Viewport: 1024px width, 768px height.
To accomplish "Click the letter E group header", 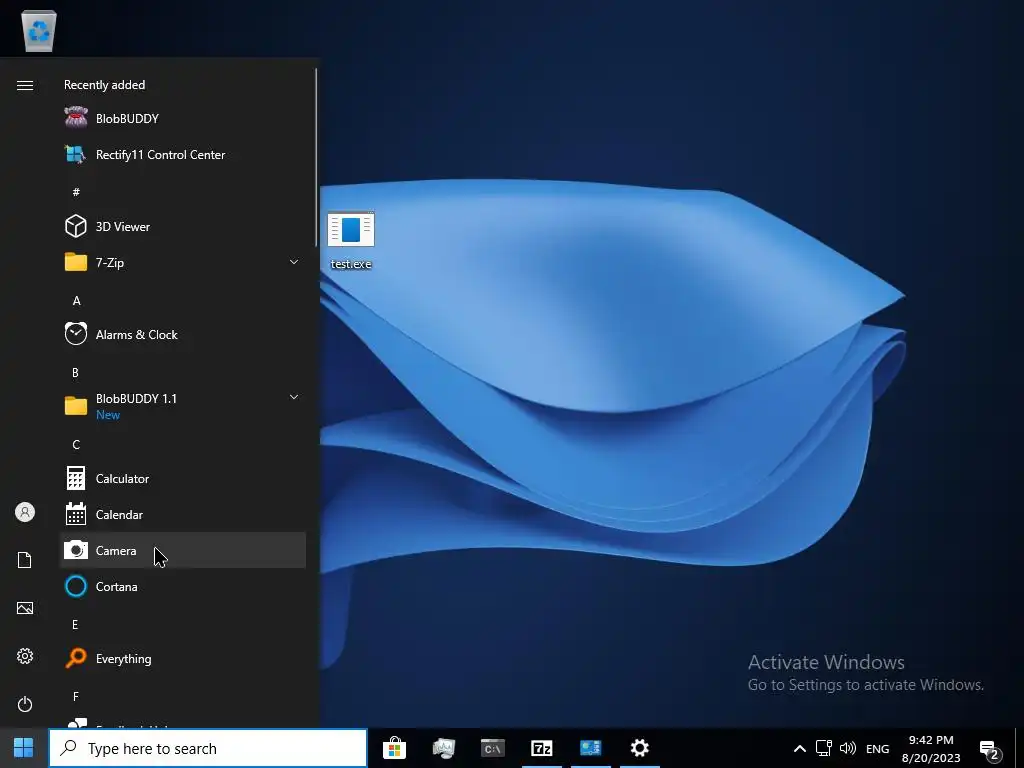I will (x=75, y=624).
